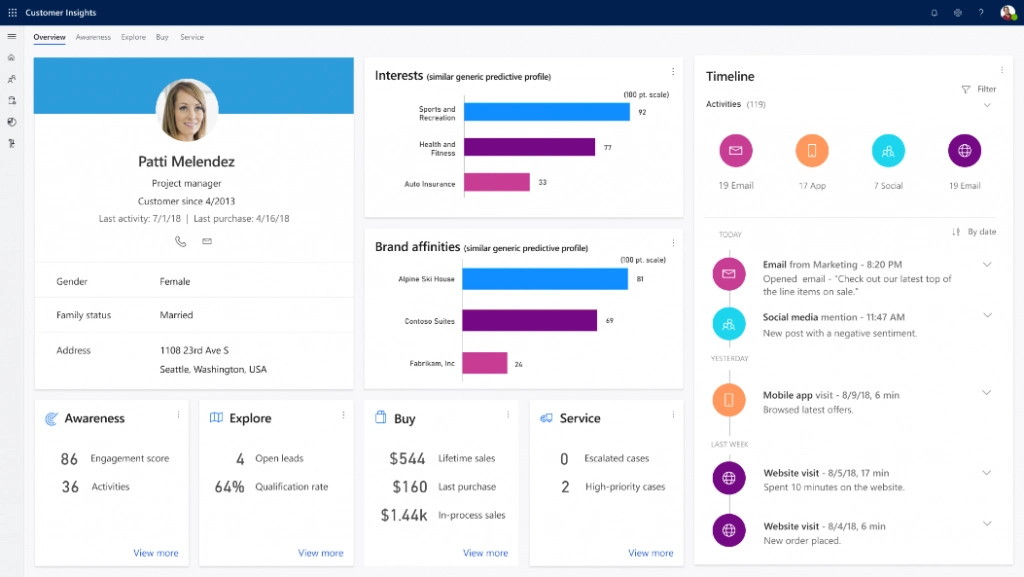
Task: Click the notifications bell icon
Action: [x=934, y=12]
